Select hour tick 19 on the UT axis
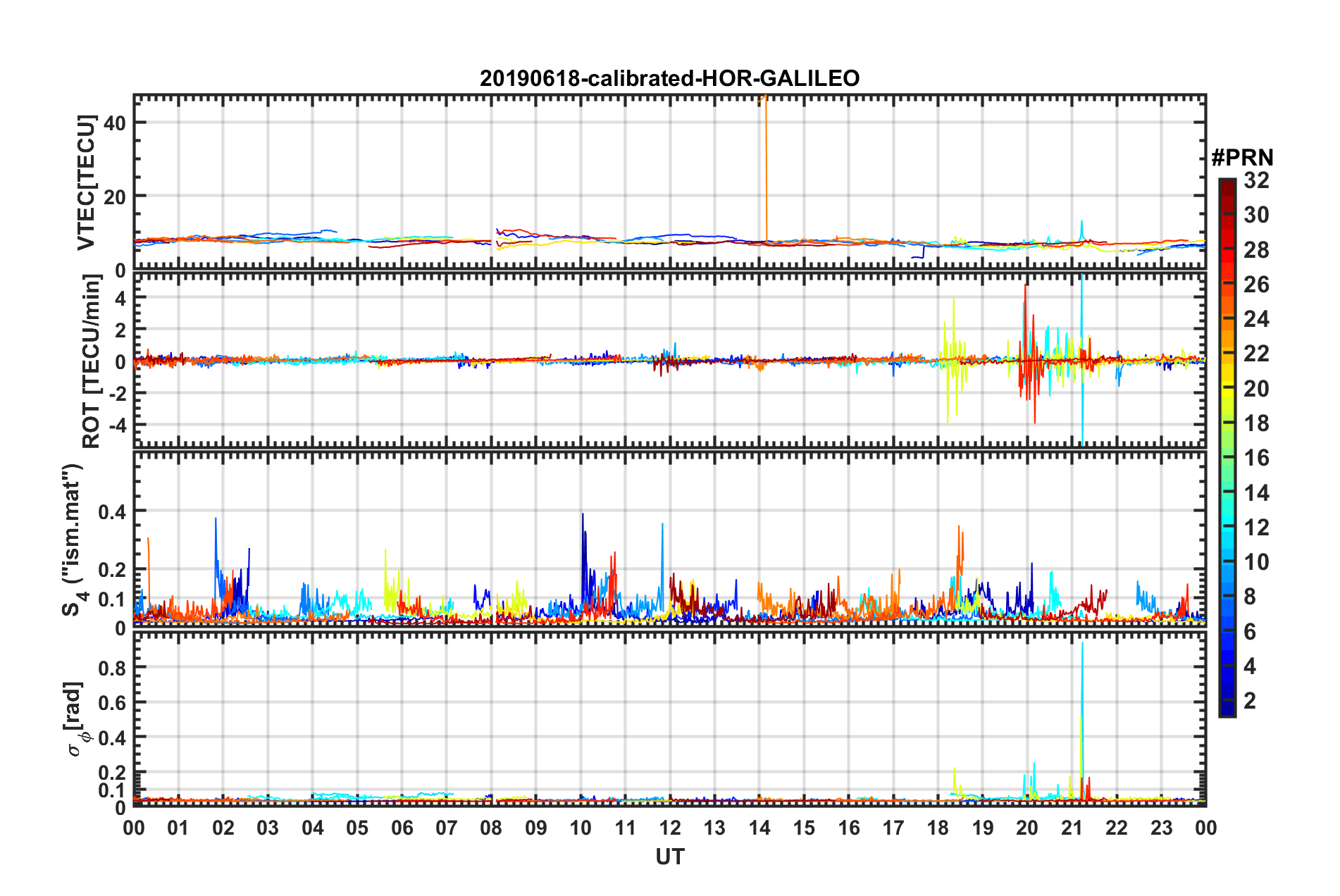The width and height of the screenshot is (1340, 896). pyautogui.click(x=983, y=828)
